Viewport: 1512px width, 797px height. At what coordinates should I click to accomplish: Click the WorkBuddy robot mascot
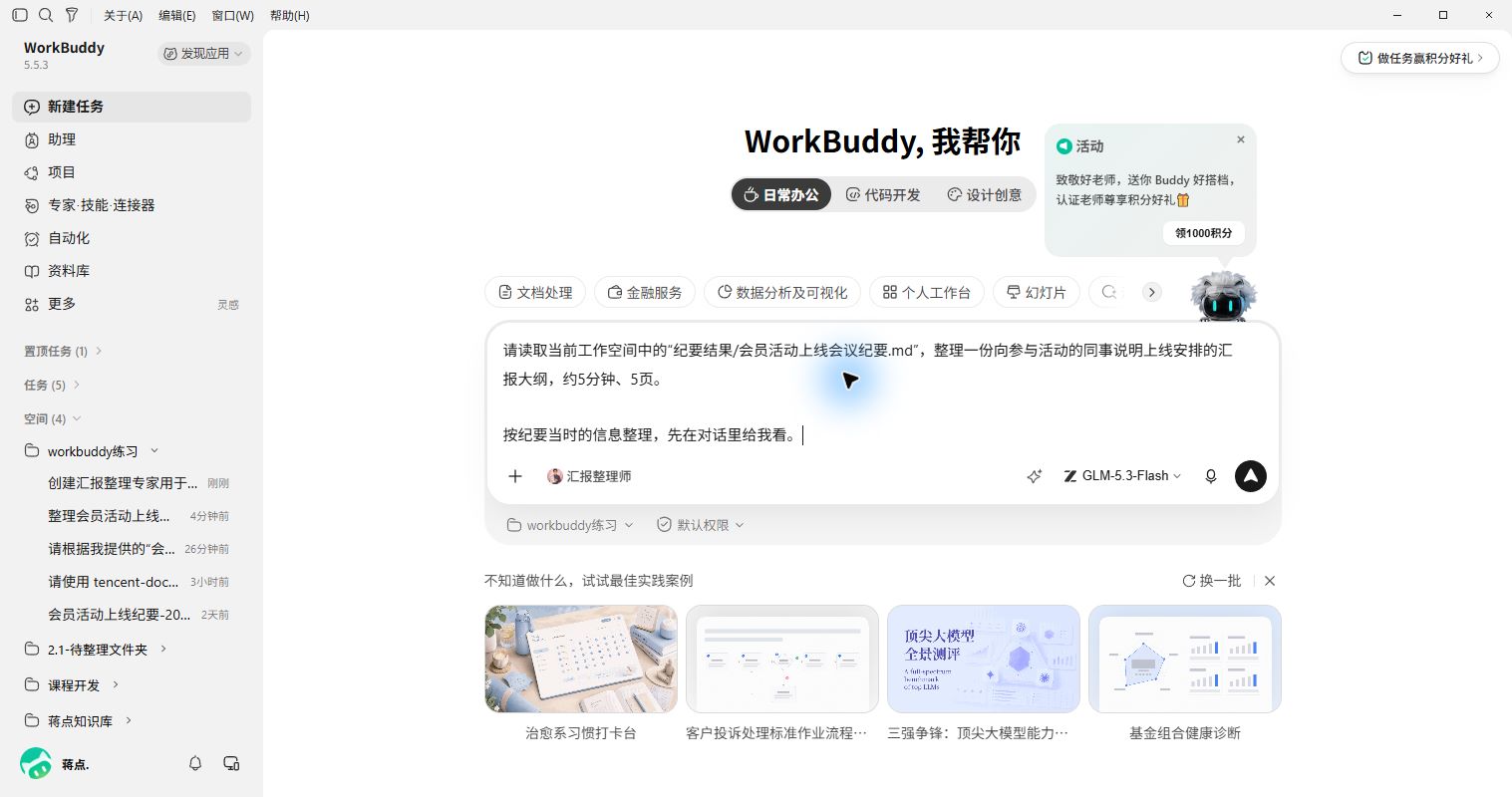point(1223,297)
